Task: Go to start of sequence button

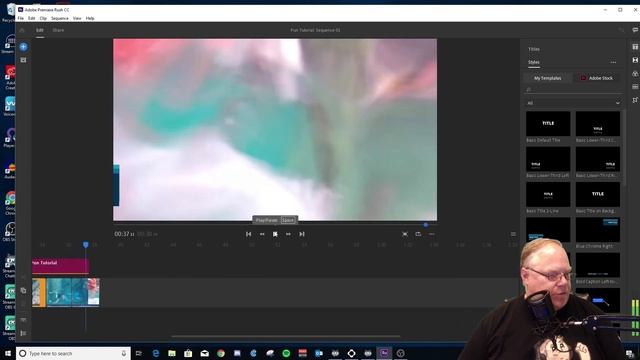Action: click(x=249, y=234)
